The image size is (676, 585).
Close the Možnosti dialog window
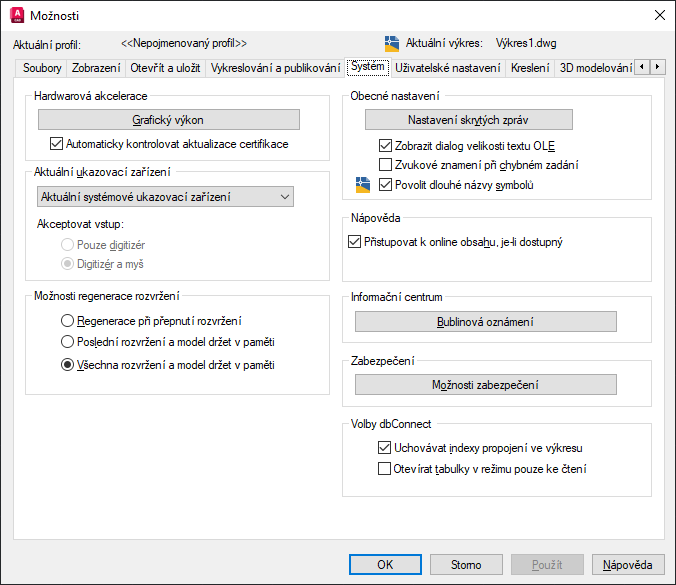pyautogui.click(x=658, y=15)
